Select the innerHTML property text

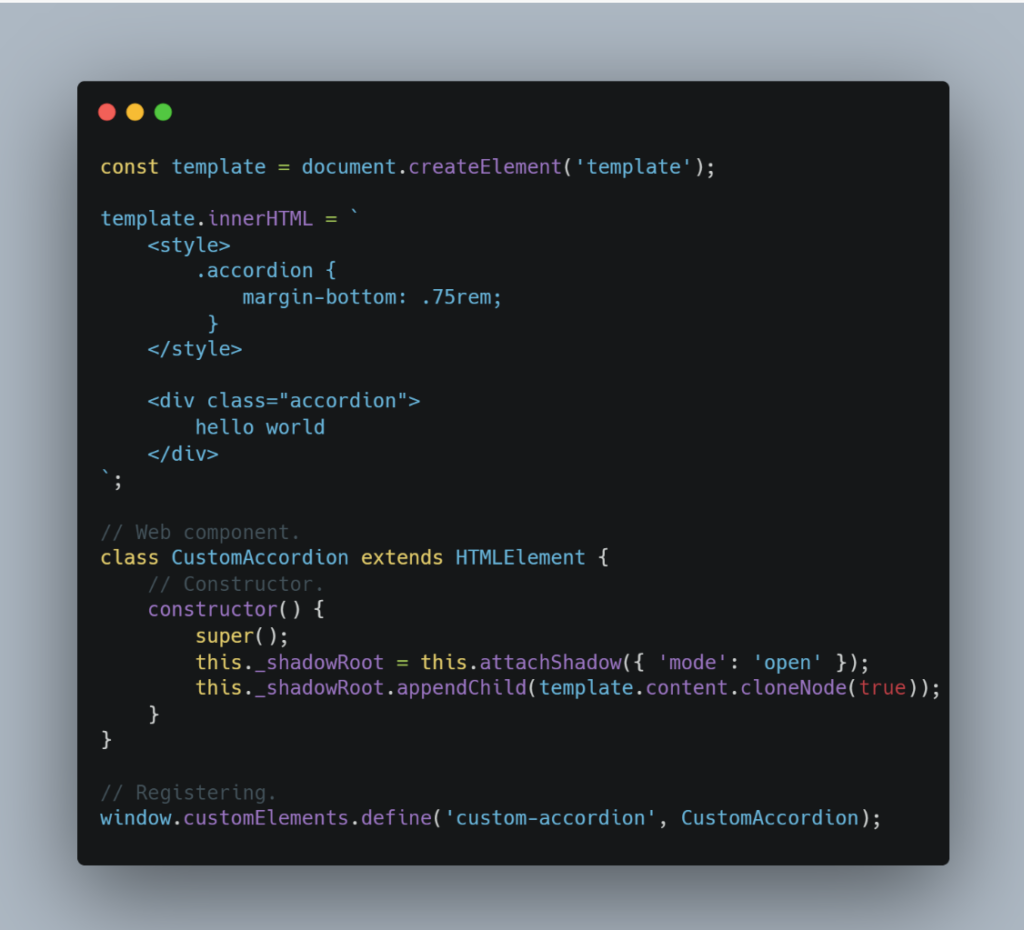tap(261, 219)
